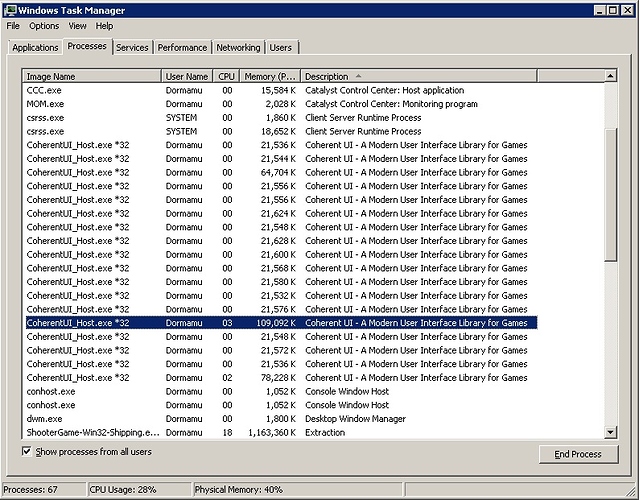The height and width of the screenshot is (500, 639).
Task: Open the Options menu
Action: tap(44, 26)
